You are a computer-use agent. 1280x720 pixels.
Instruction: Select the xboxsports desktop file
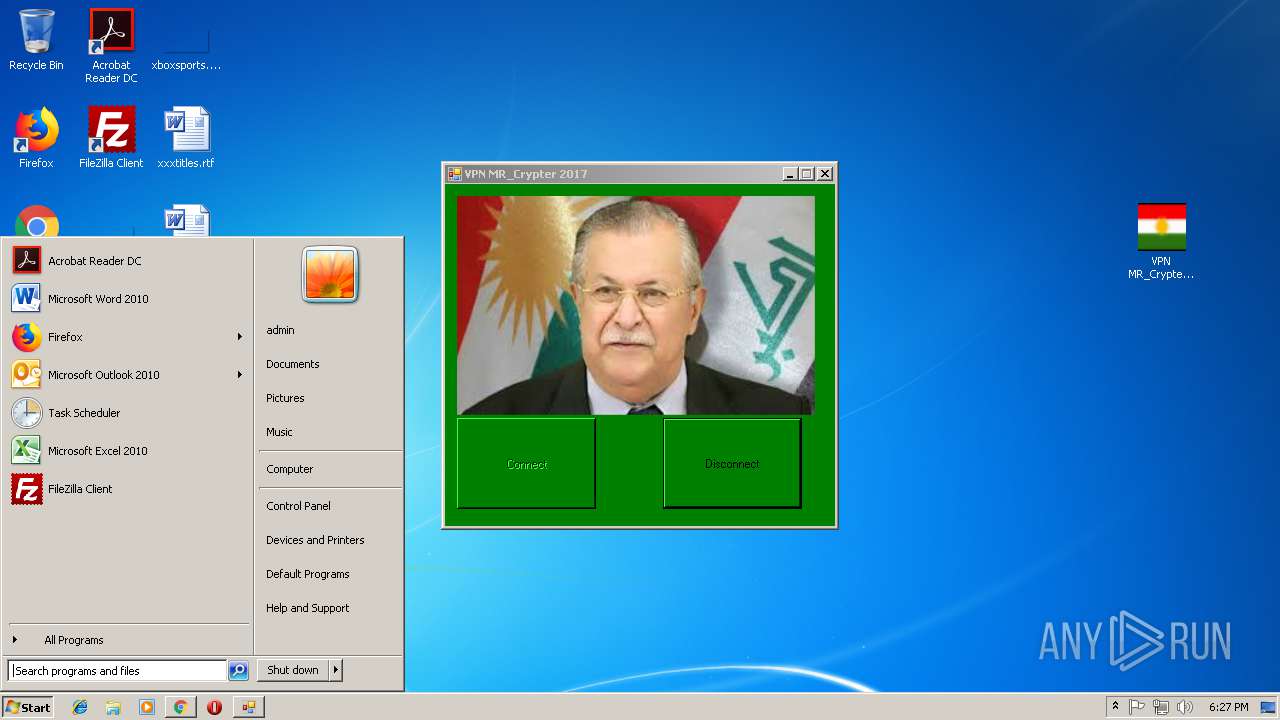click(x=186, y=46)
